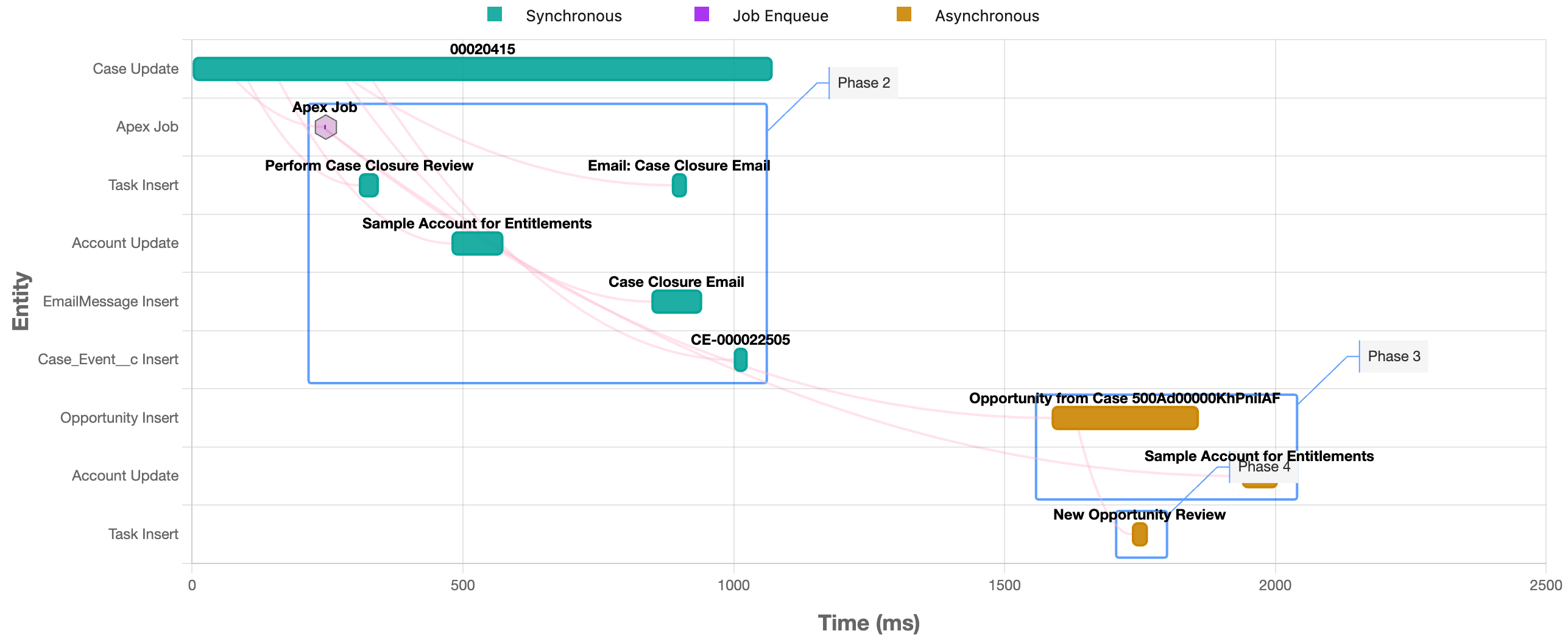Toggle the Synchronous legend entry

point(573,16)
